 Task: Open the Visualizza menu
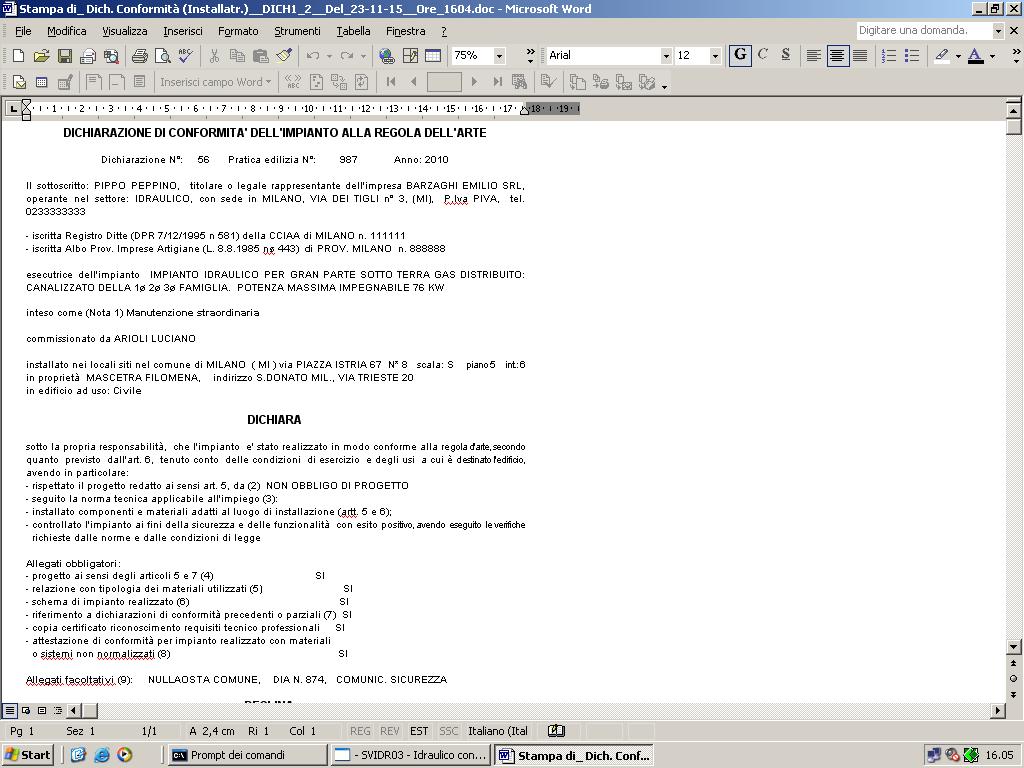(125, 31)
